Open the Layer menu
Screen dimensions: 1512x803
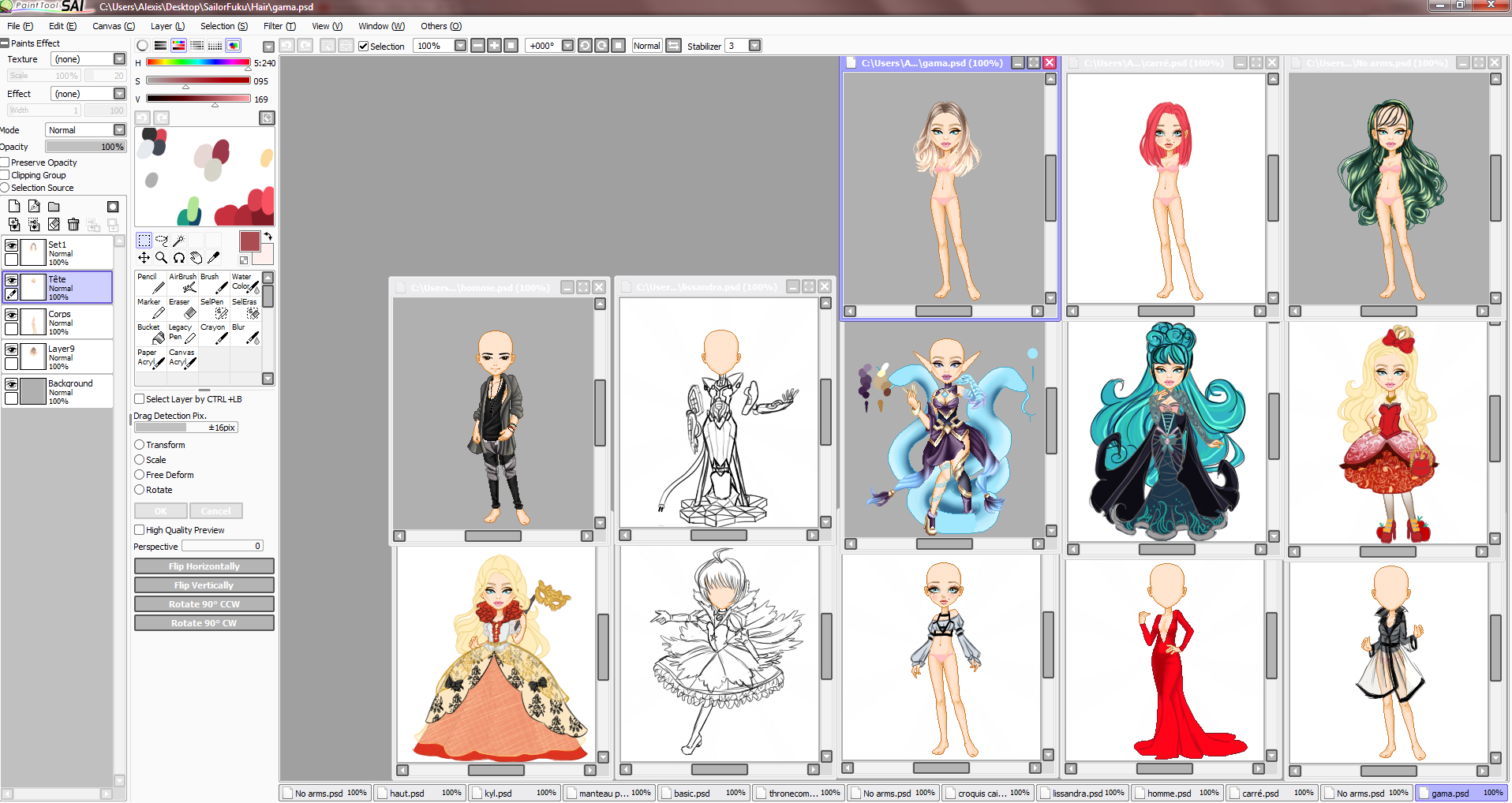pos(167,26)
